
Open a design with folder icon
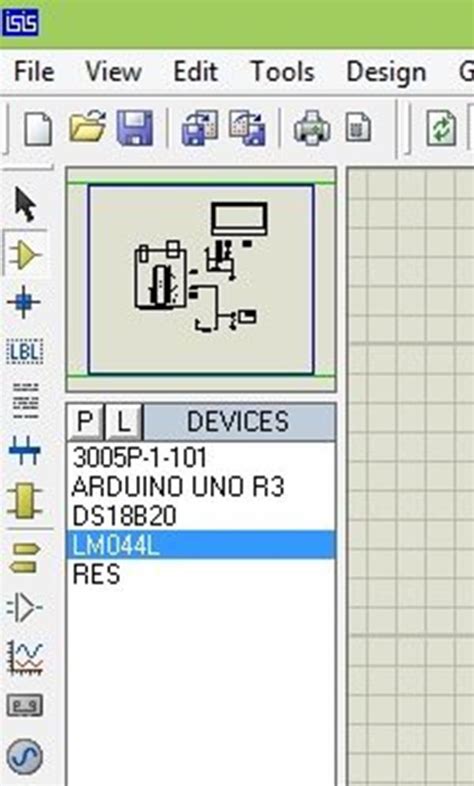click(87, 125)
